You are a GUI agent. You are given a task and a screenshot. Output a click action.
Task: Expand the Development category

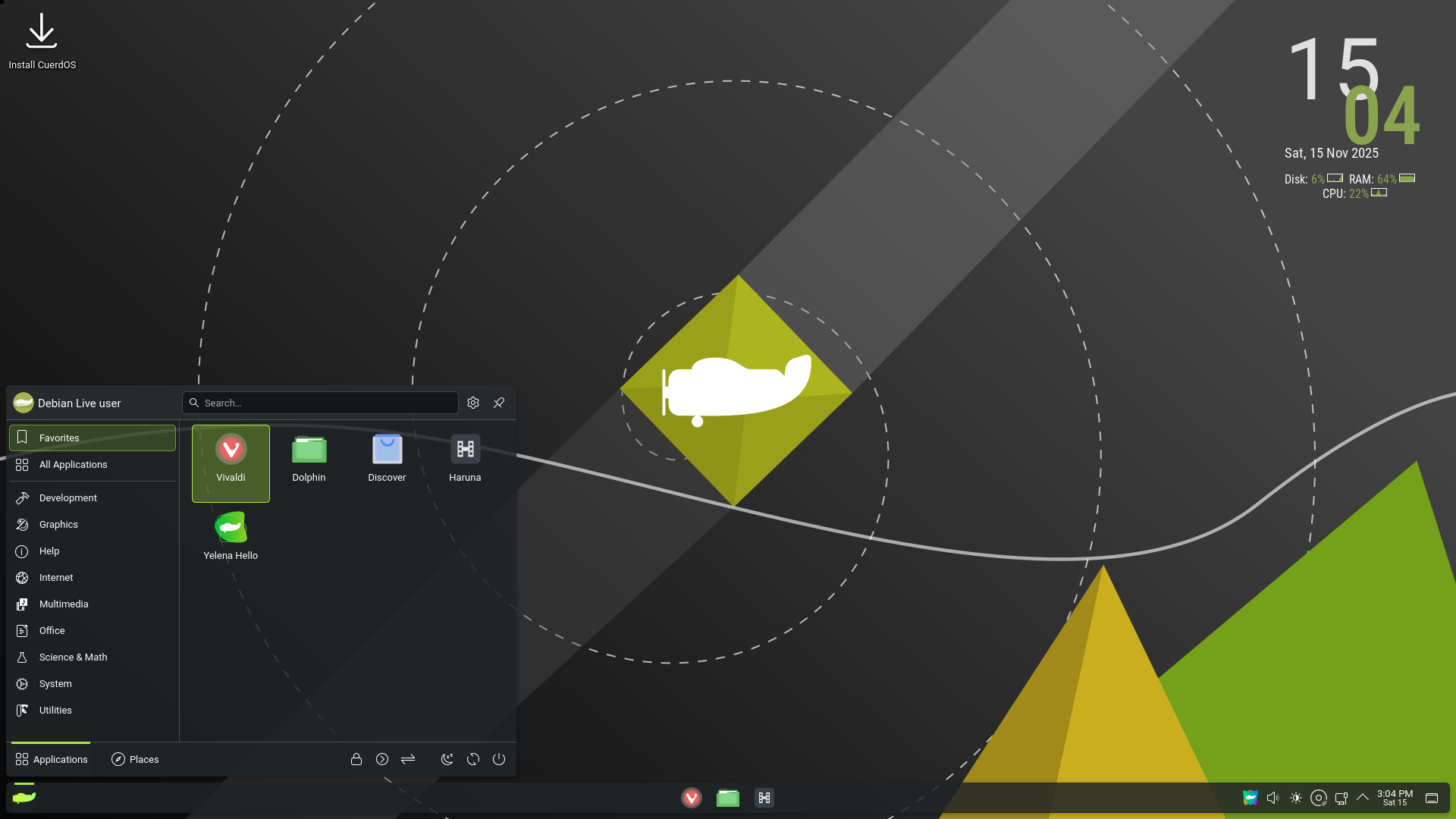pyautogui.click(x=68, y=498)
